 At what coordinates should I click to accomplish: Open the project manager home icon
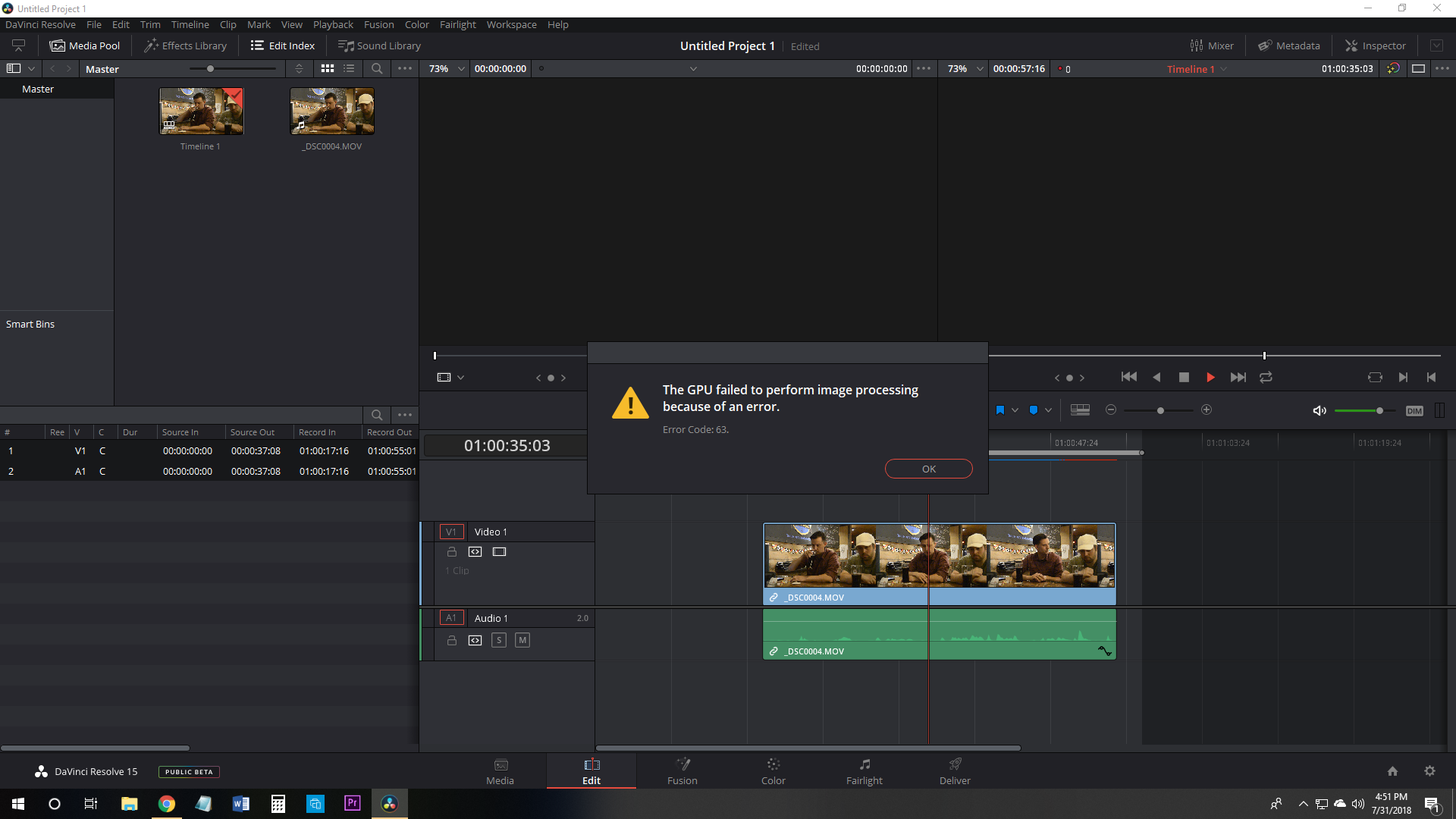click(1392, 771)
